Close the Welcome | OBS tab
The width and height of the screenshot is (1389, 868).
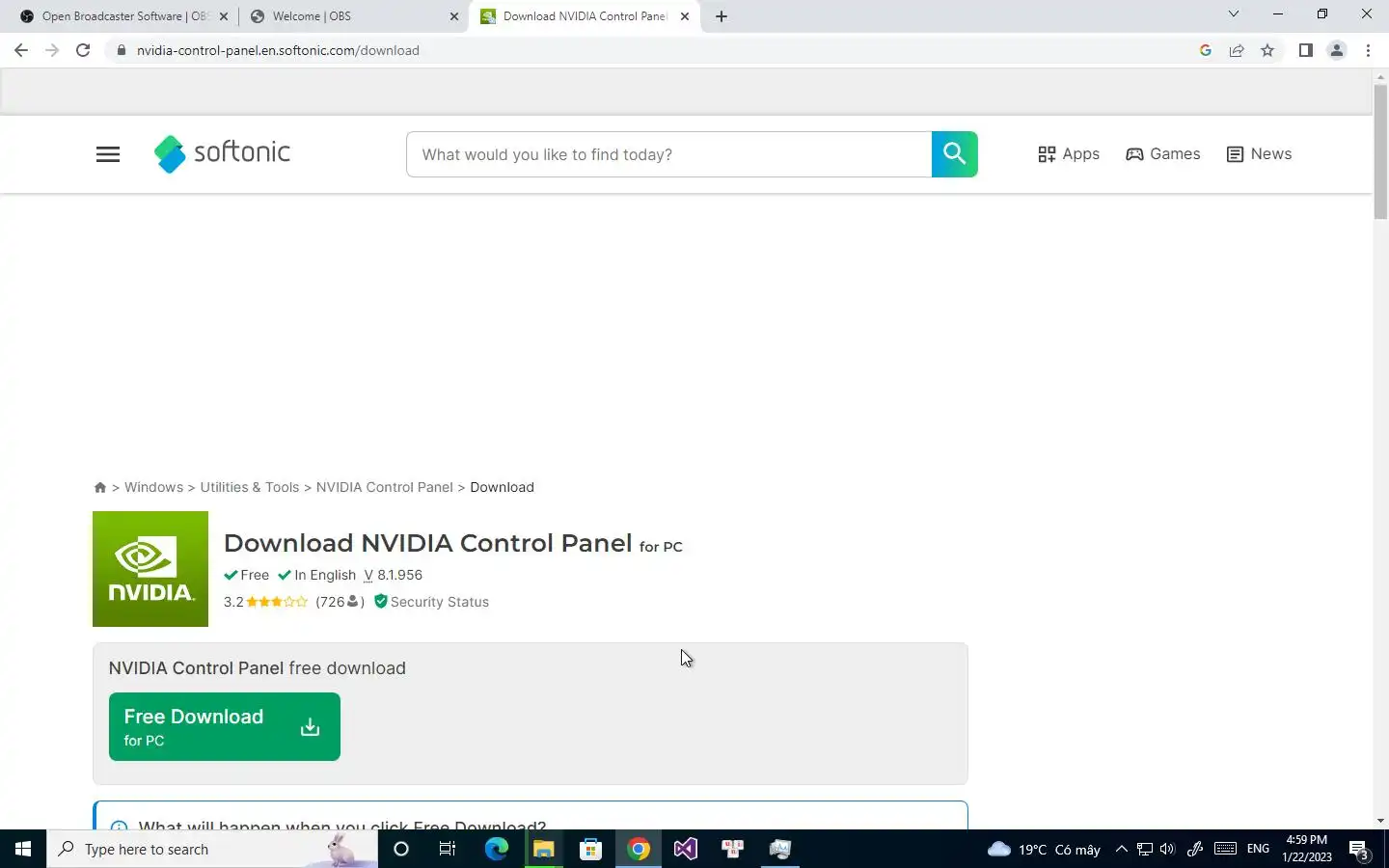tap(454, 16)
